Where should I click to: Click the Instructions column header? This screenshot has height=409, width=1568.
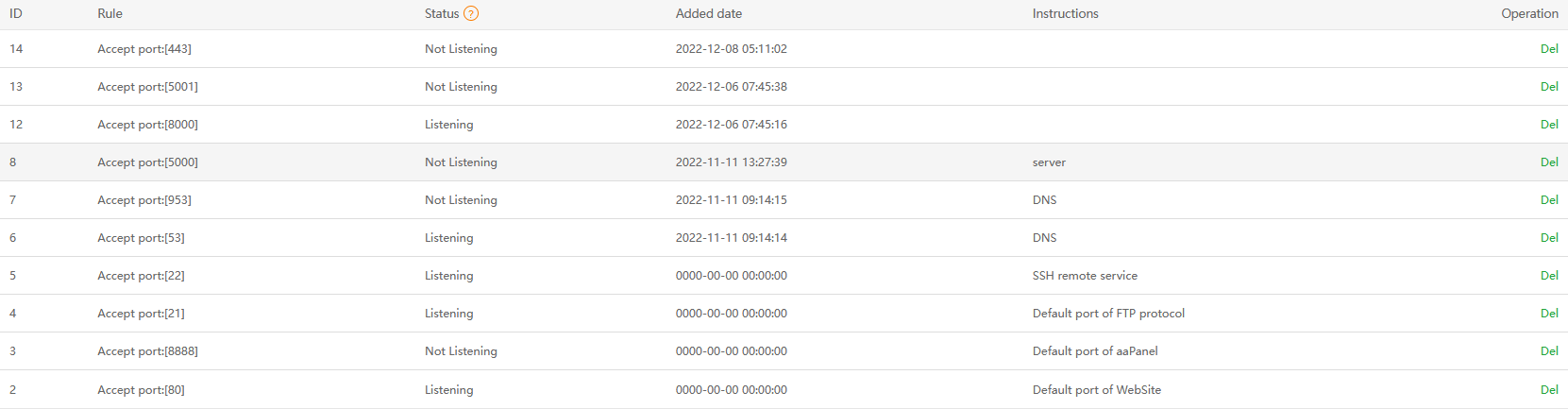click(1065, 13)
